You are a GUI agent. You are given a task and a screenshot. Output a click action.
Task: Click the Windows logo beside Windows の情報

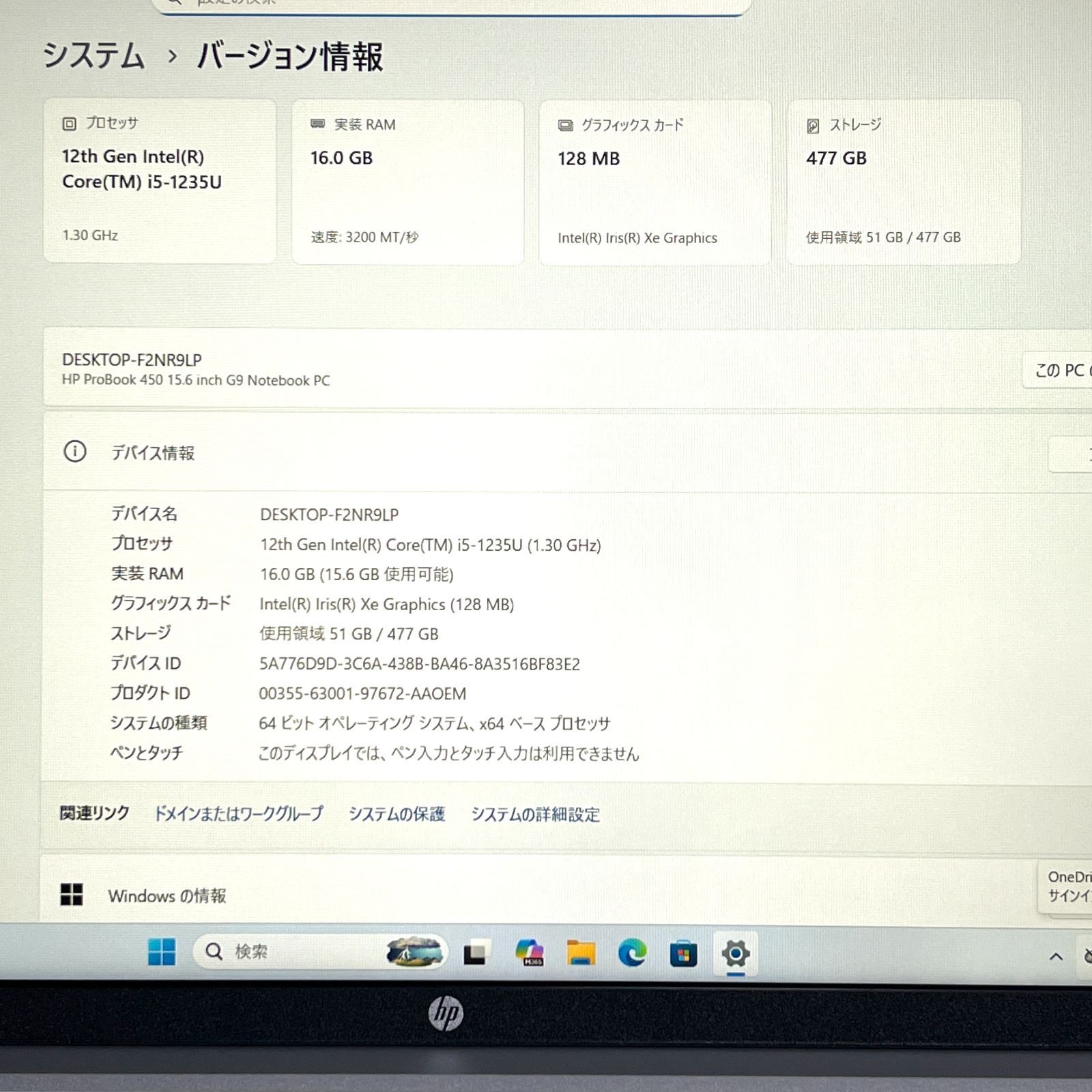(x=72, y=895)
